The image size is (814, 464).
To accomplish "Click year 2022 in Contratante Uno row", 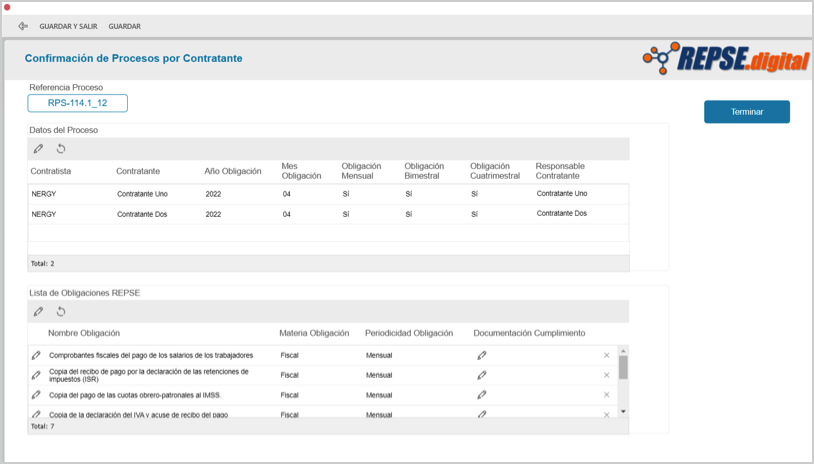I will tap(213, 194).
